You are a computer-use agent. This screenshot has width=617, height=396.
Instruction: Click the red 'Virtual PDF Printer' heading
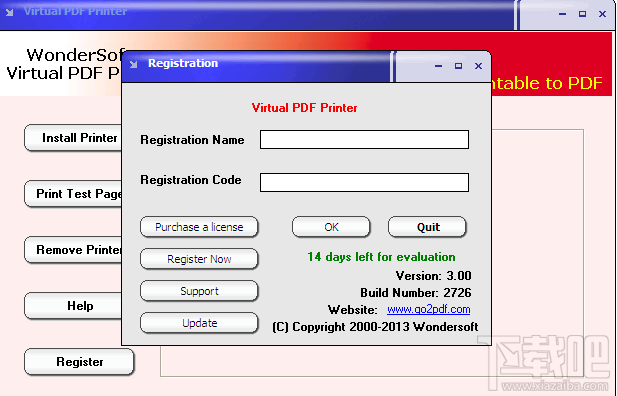pyautogui.click(x=305, y=108)
